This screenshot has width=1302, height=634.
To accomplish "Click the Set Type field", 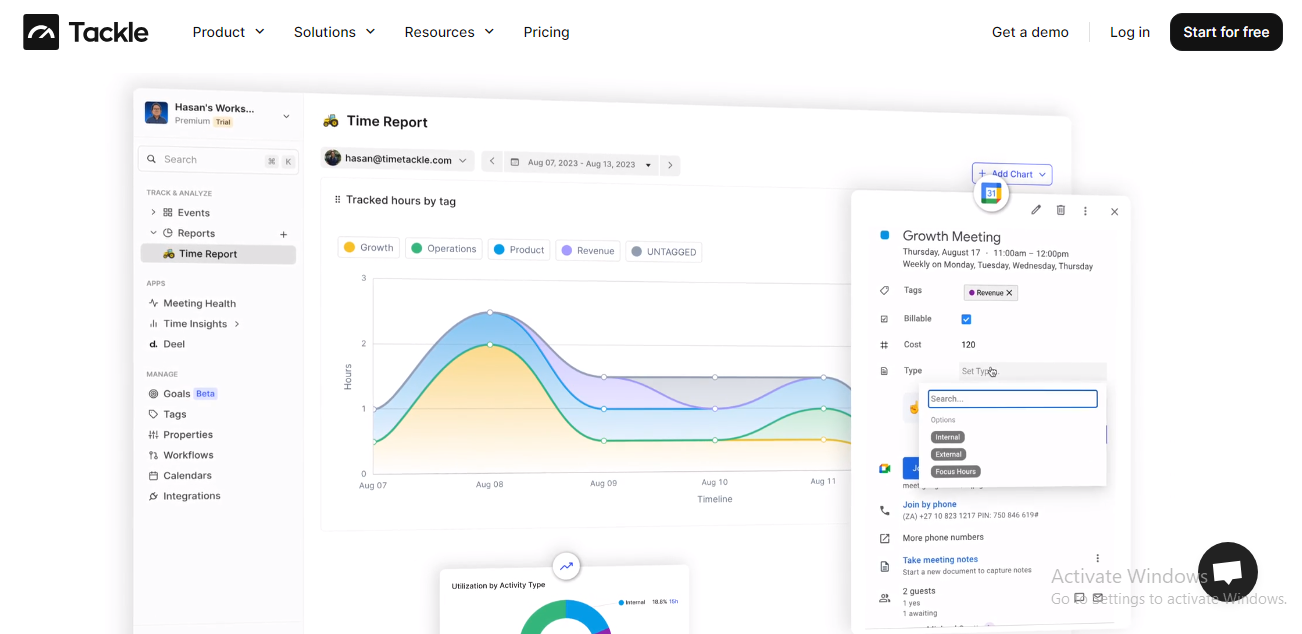I will [1032, 371].
